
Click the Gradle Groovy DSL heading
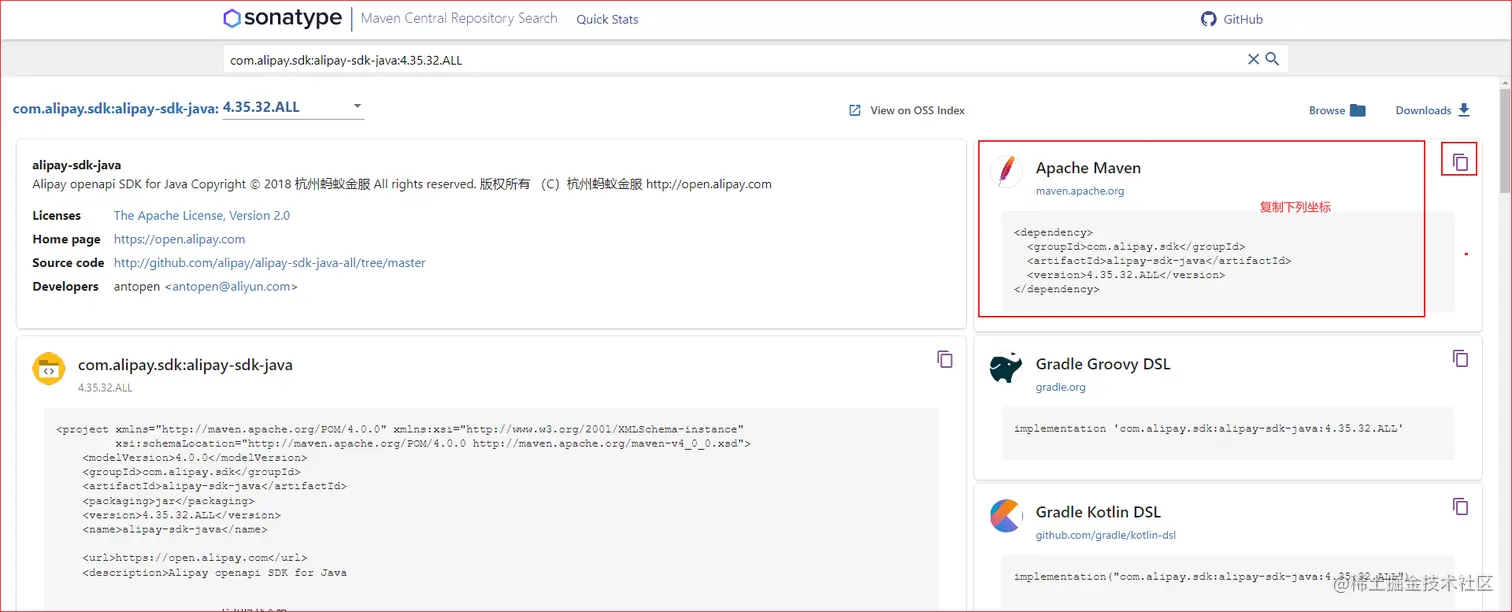pyautogui.click(x=1103, y=364)
